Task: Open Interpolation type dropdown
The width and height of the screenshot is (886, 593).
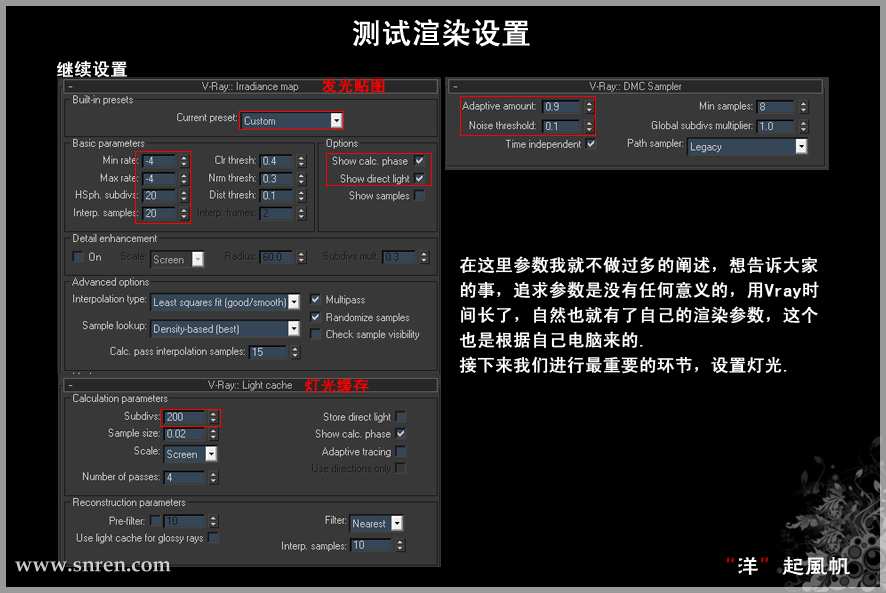Action: [225, 302]
